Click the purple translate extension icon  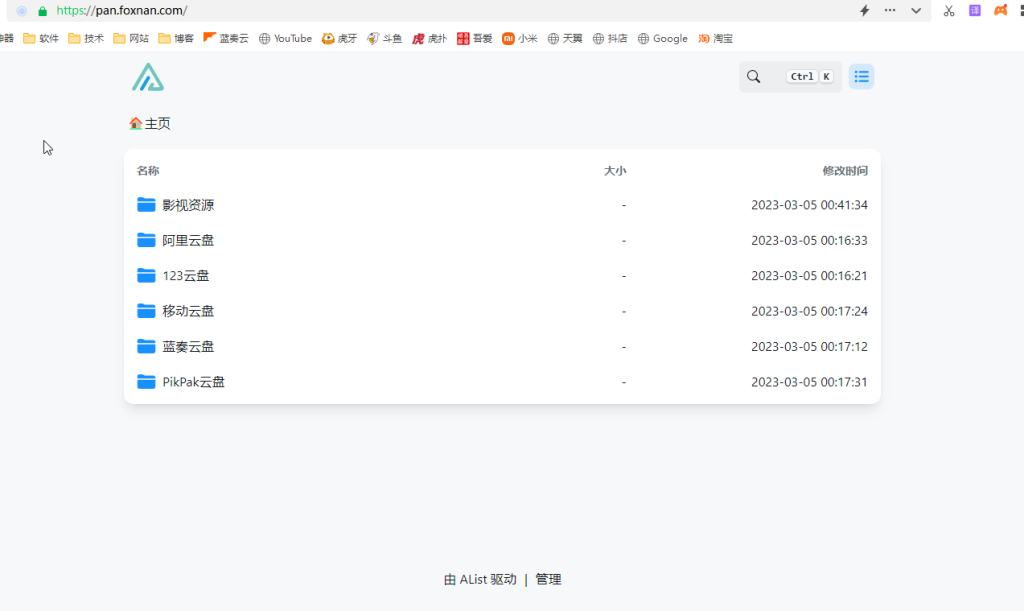pyautogui.click(x=975, y=10)
